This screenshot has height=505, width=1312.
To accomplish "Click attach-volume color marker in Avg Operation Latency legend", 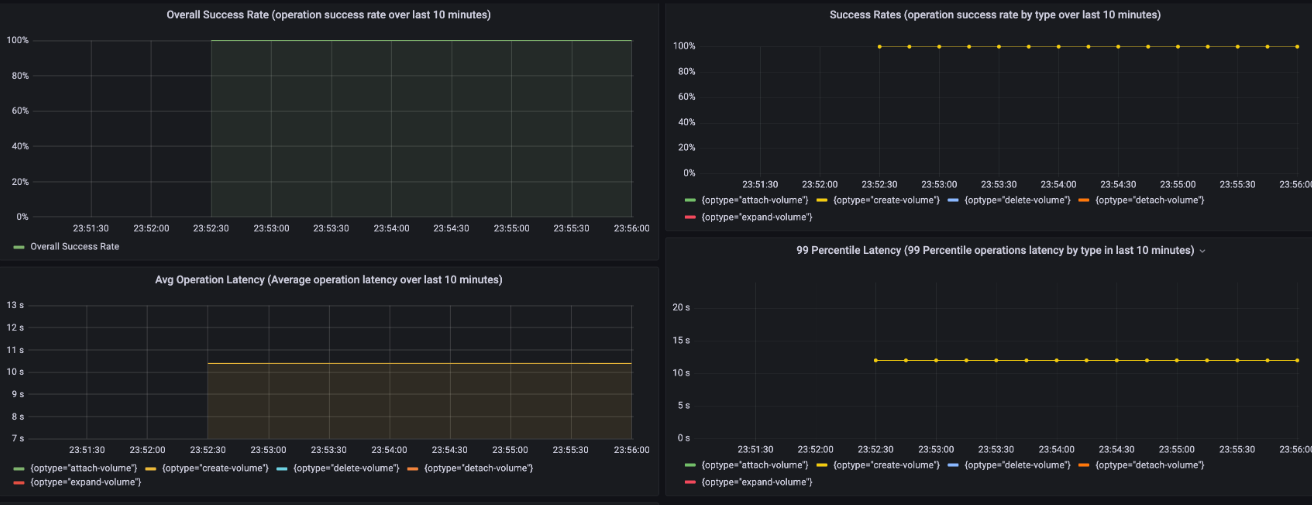I will point(19,468).
